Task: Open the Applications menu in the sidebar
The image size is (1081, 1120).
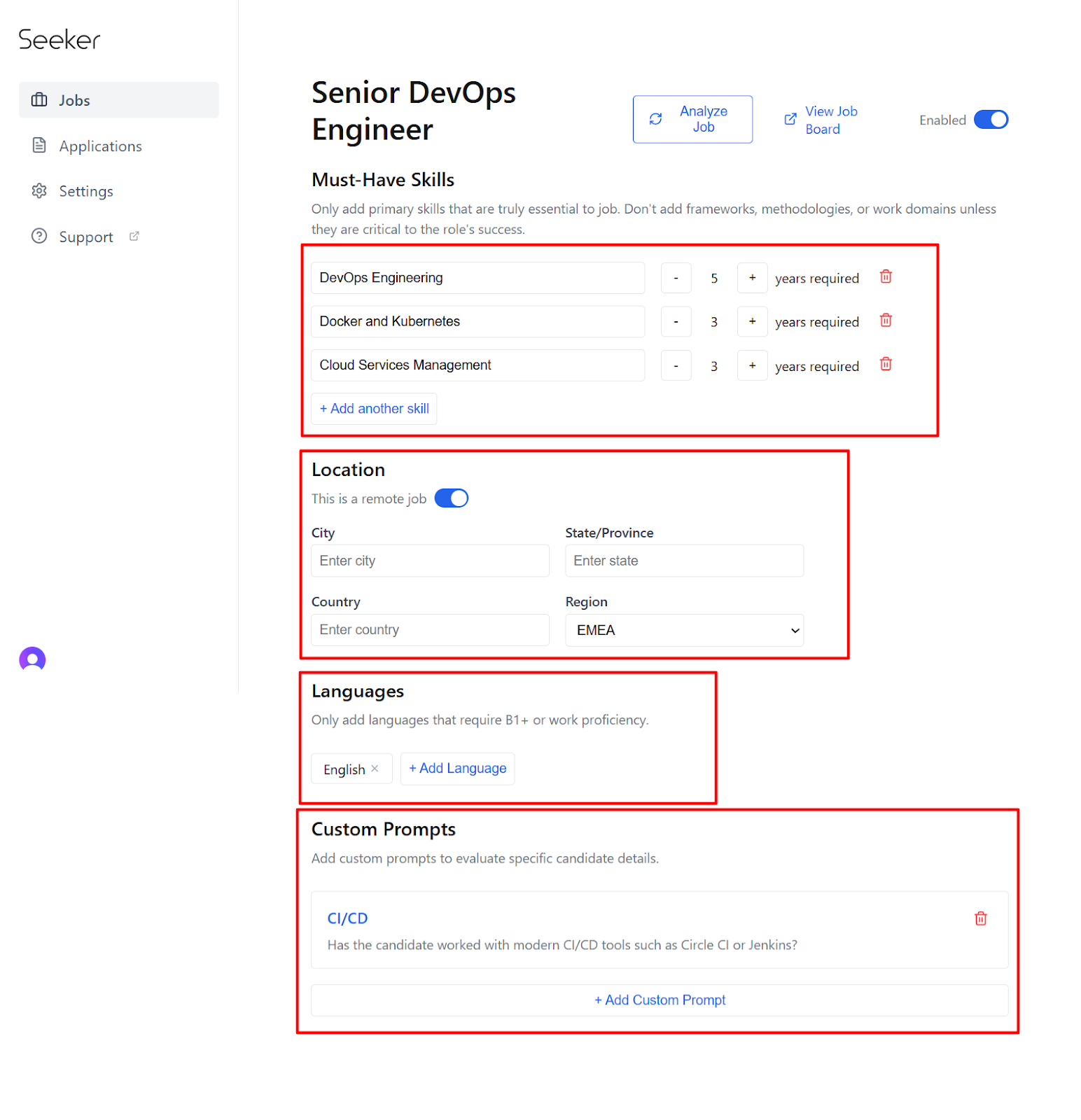Action: pos(100,146)
